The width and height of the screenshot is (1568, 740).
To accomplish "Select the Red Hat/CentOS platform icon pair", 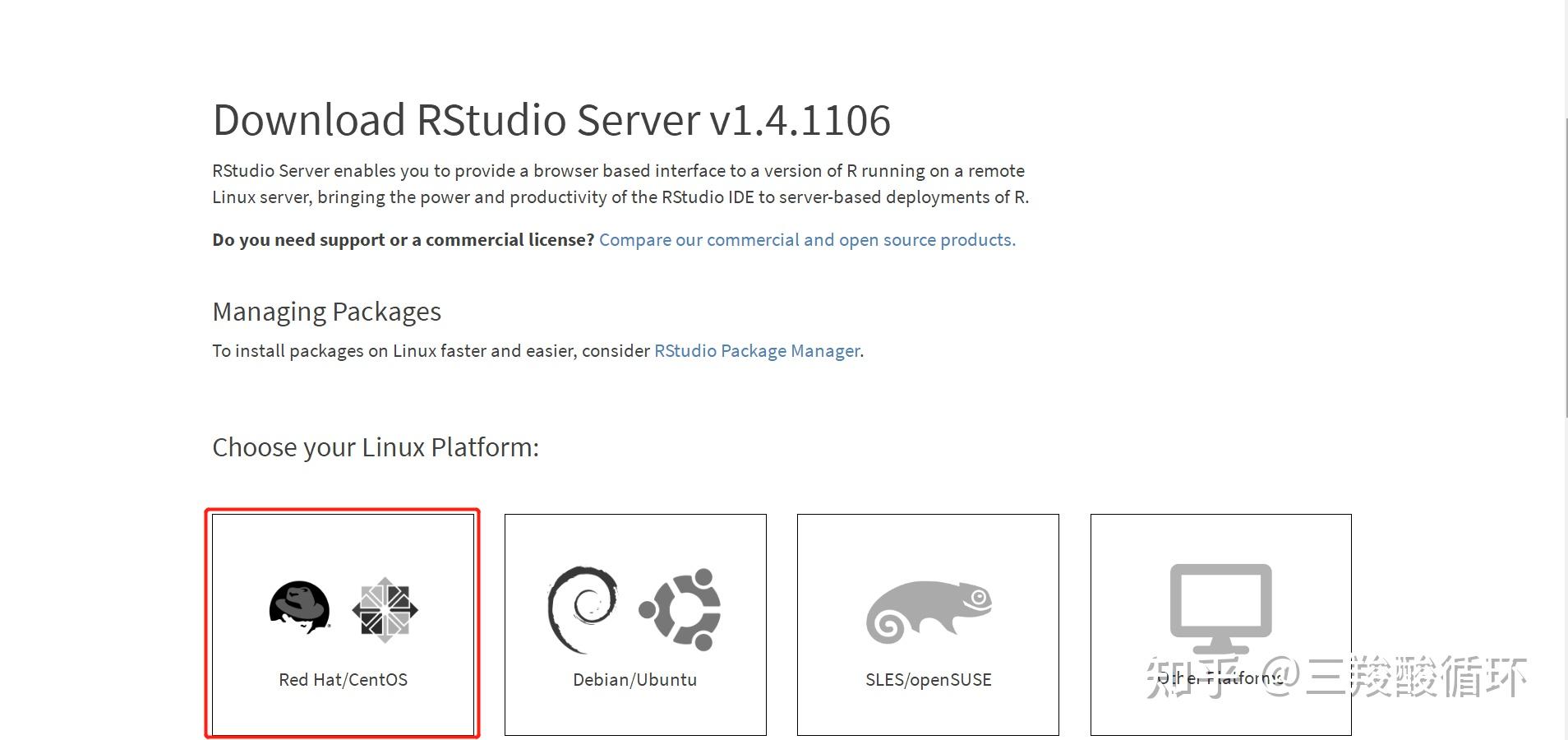I will [x=342, y=608].
